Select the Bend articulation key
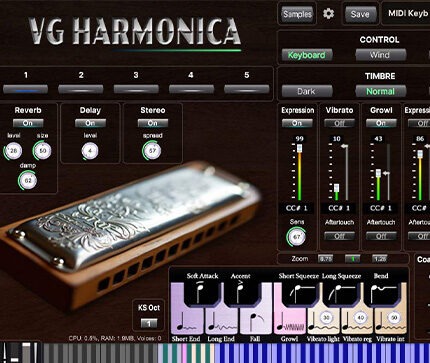This screenshot has width=430, height=363. 382,294
